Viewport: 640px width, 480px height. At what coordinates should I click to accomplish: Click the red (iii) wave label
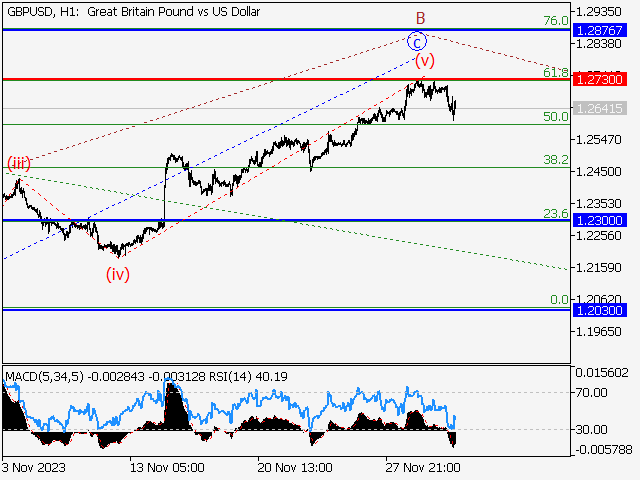pyautogui.click(x=19, y=163)
